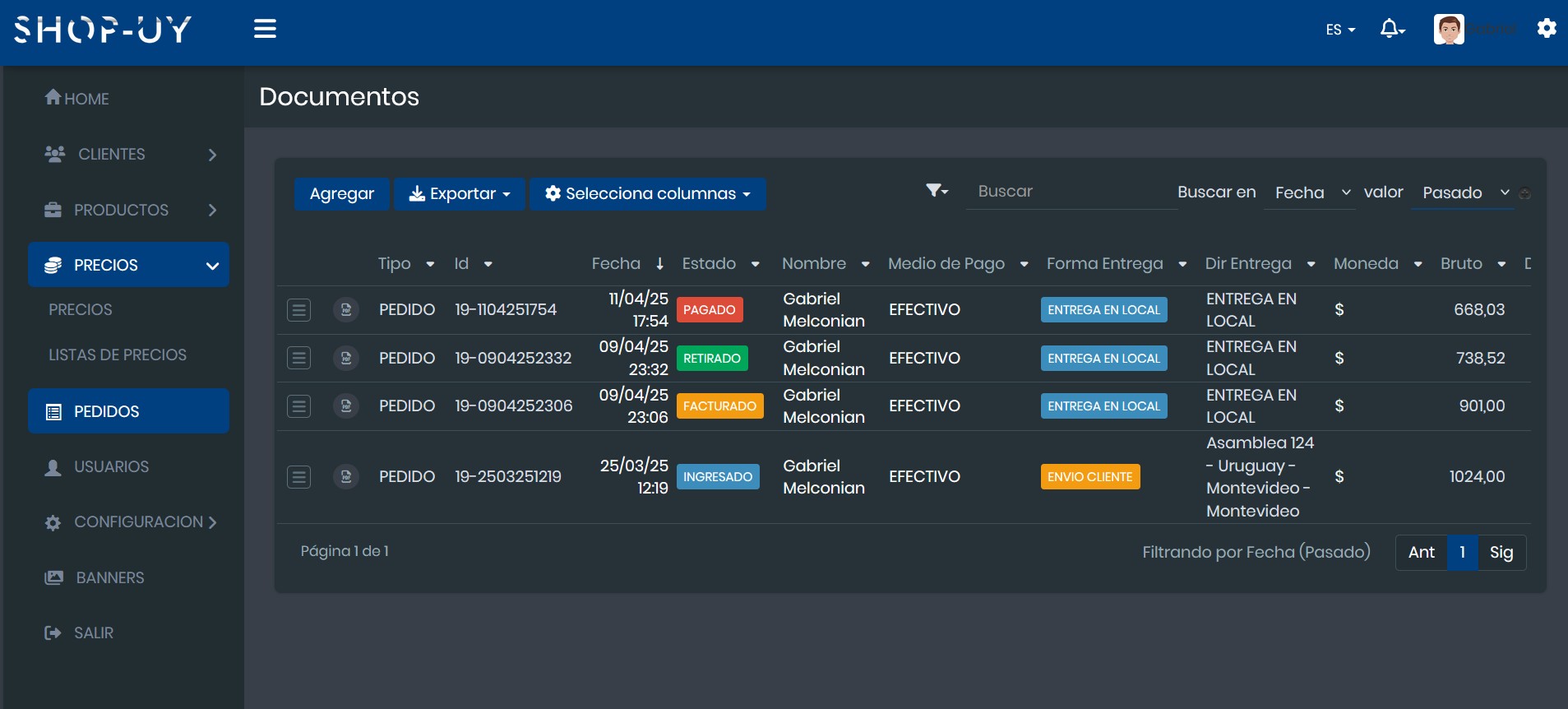1568x709 pixels.
Task: Click document icon for order 19-2503251219
Action: pyautogui.click(x=346, y=477)
